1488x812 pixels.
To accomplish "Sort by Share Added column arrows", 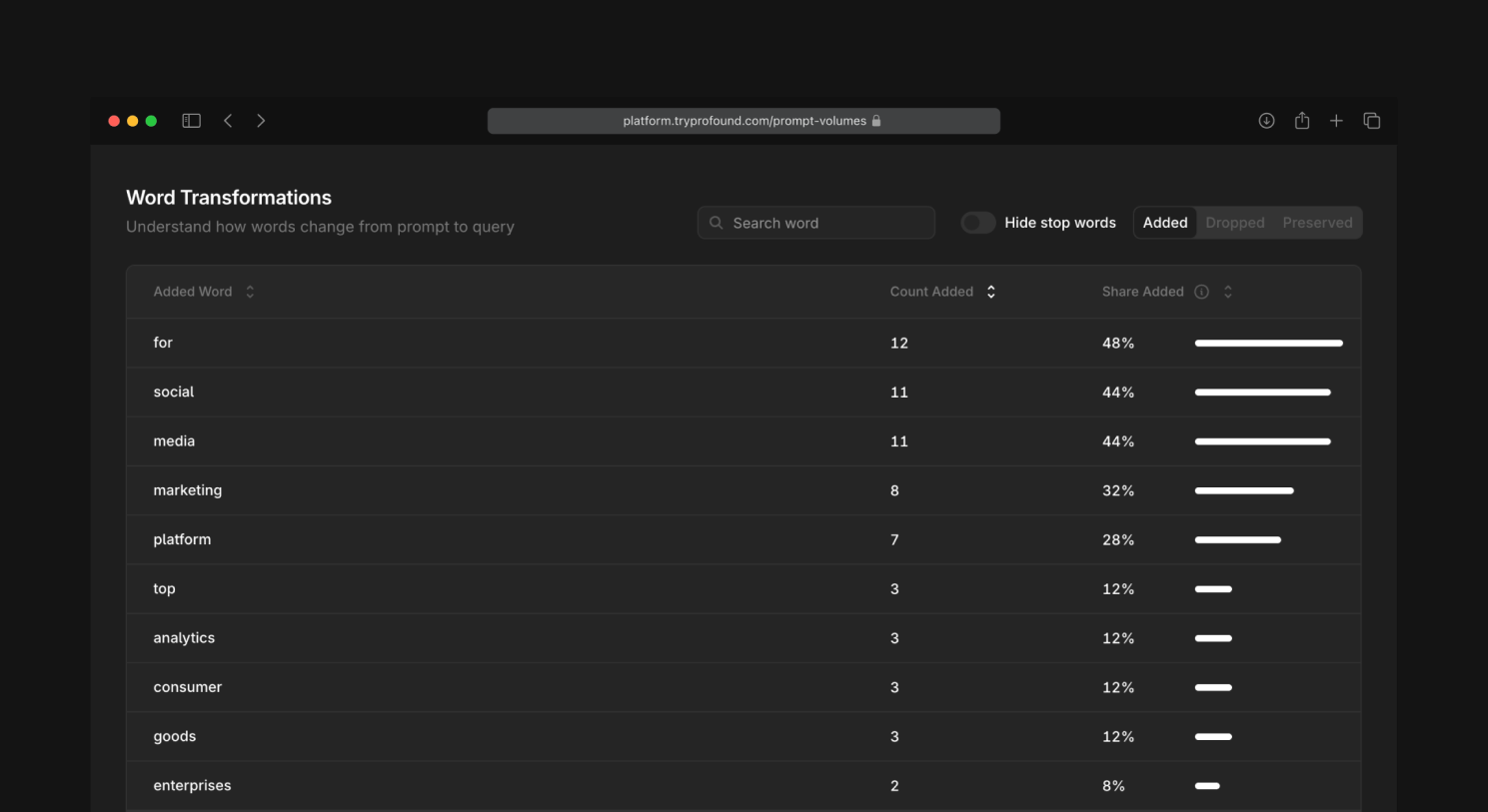I will click(1228, 292).
